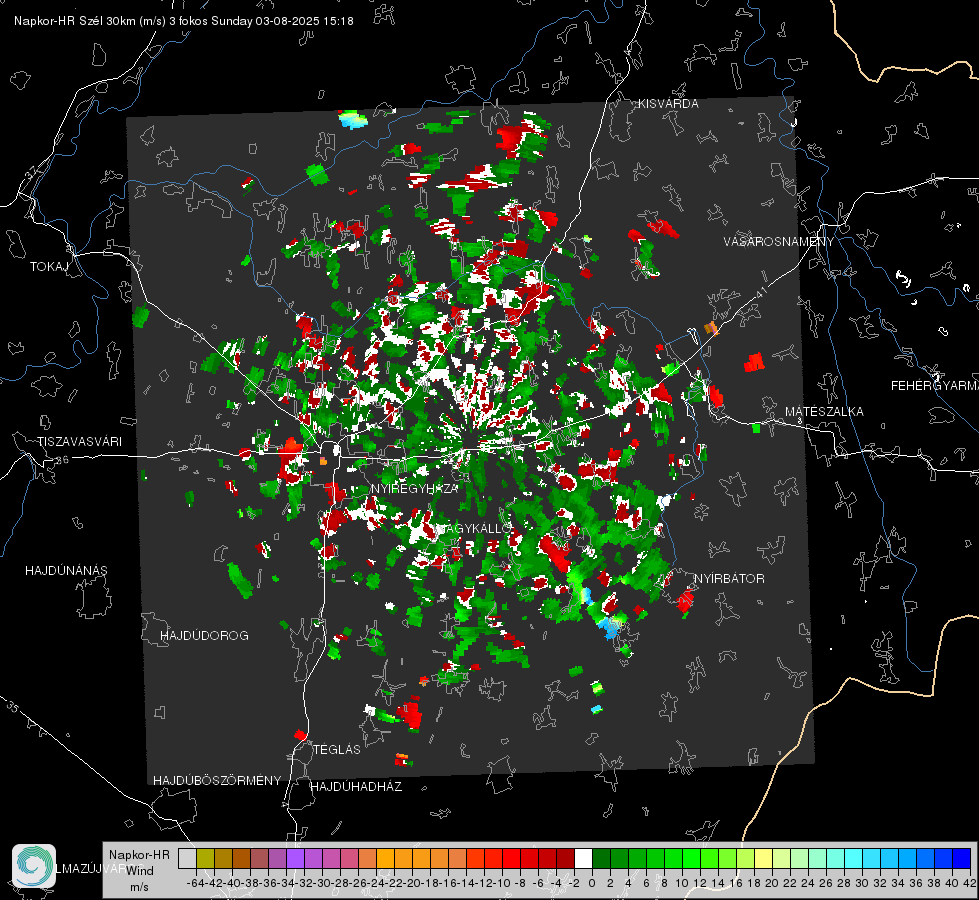
Task: Click the white swatch in the wind legend
Action: coord(583,858)
